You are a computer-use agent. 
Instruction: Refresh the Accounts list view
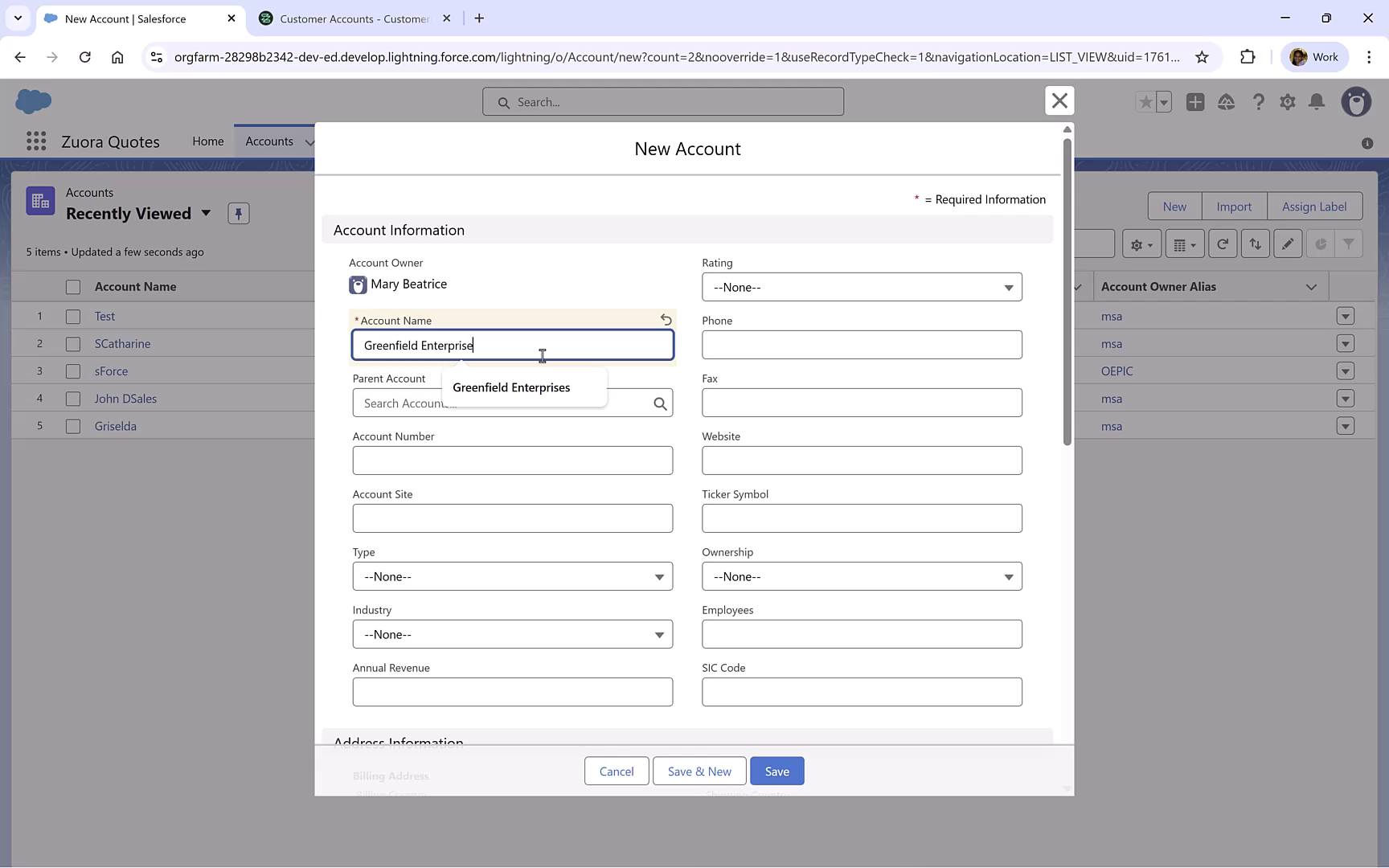tap(1223, 244)
